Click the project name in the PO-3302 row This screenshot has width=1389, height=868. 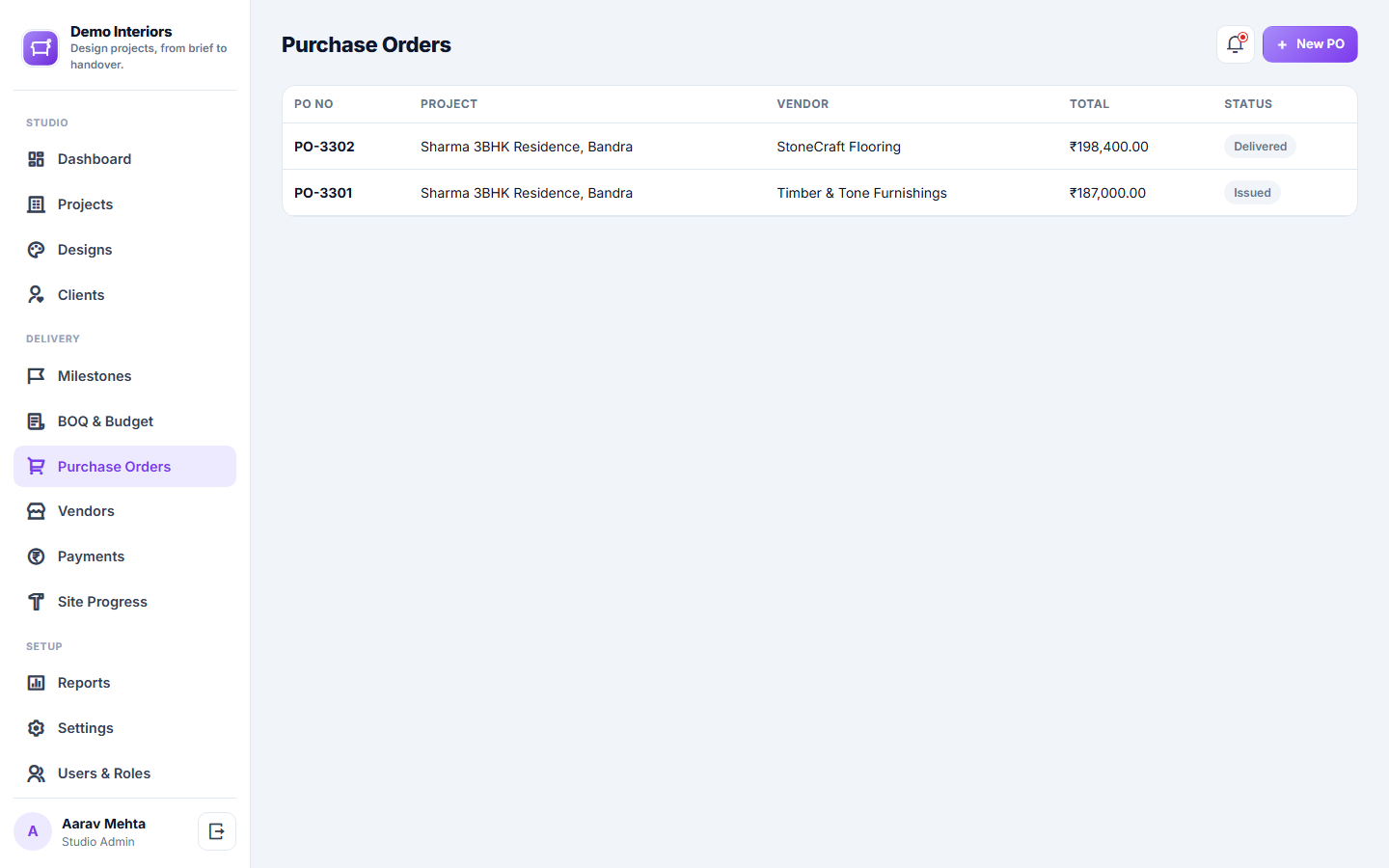(x=527, y=147)
